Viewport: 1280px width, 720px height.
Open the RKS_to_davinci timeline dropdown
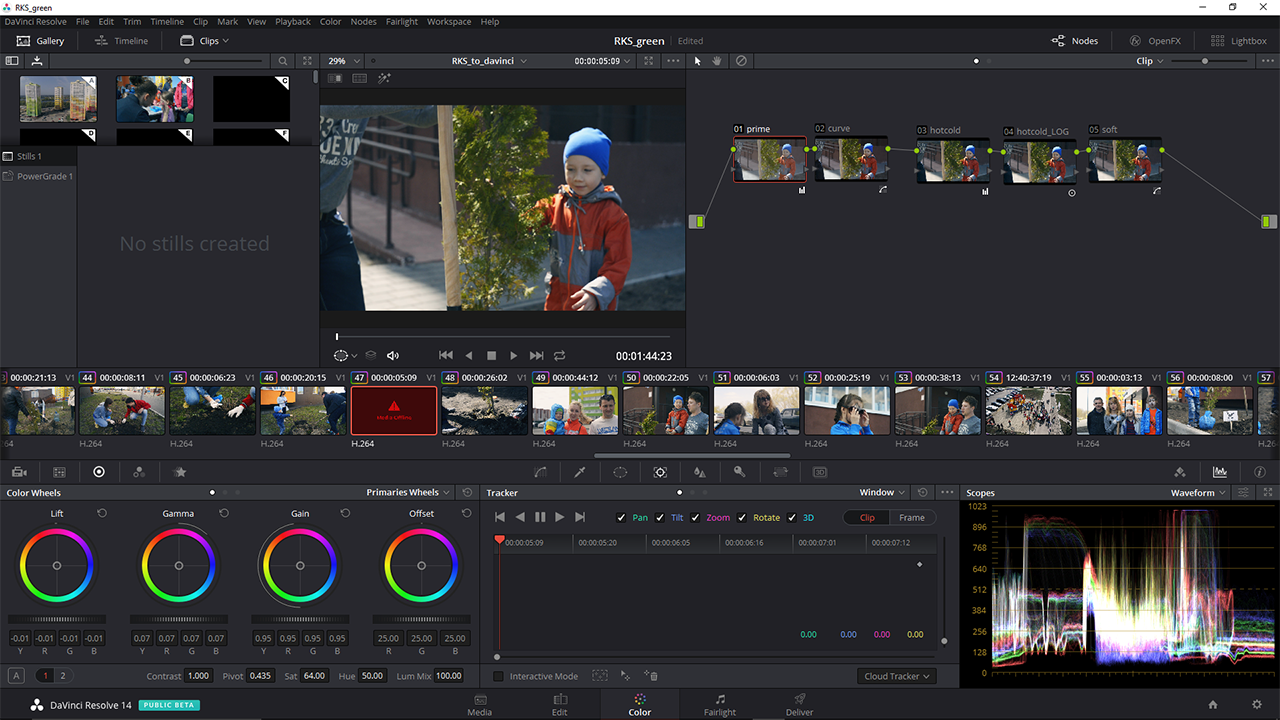coord(489,61)
